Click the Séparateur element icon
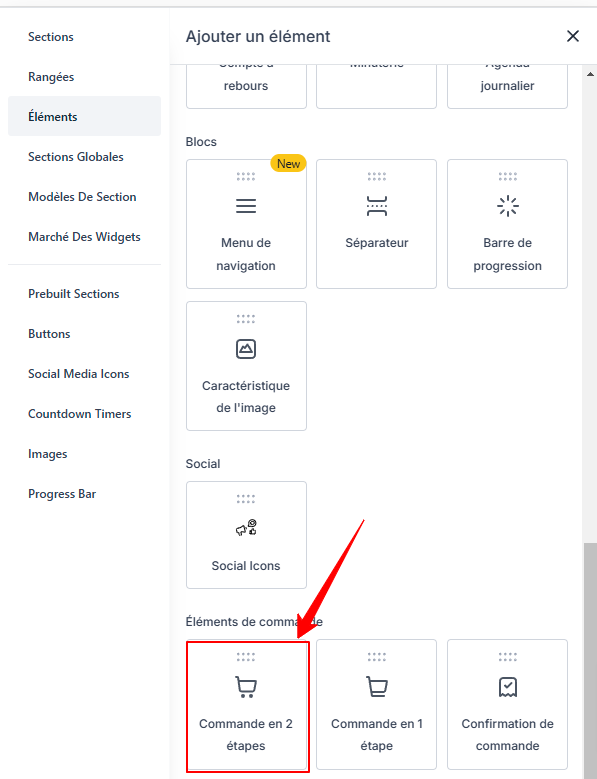This screenshot has height=779, width=597. [x=377, y=206]
